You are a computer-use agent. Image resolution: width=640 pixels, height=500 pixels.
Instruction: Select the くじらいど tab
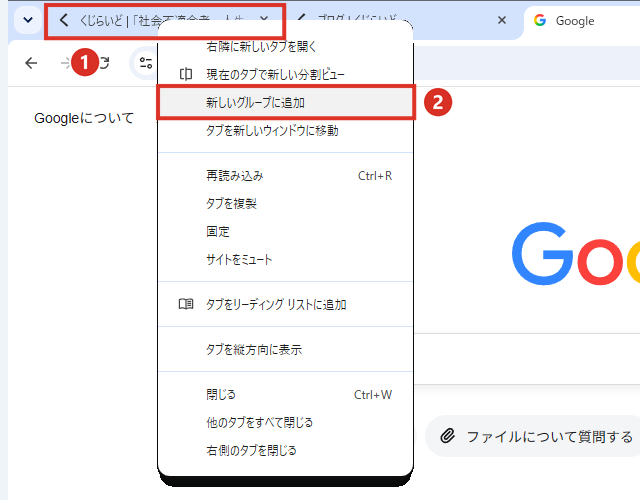point(165,20)
